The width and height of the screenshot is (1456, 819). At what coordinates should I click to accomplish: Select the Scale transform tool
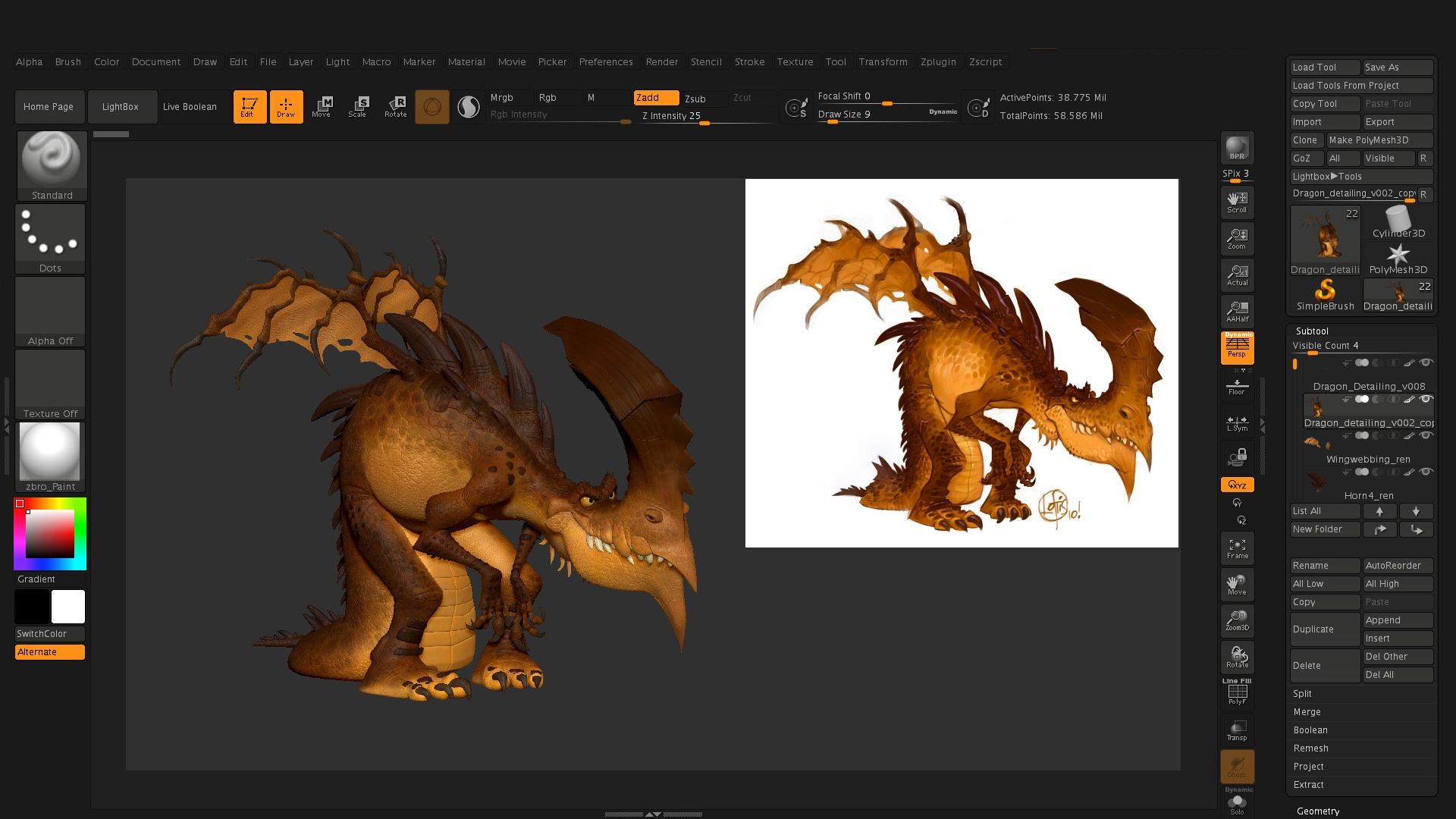[x=357, y=106]
